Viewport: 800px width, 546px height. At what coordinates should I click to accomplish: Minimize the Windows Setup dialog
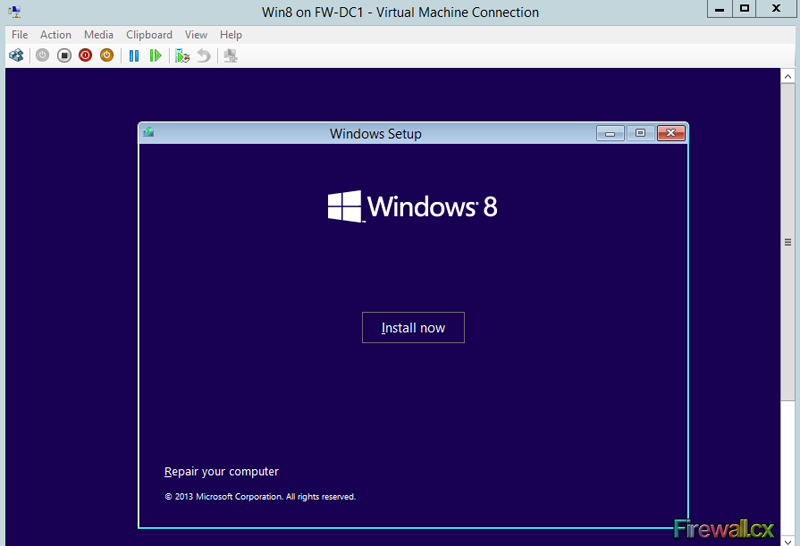tap(610, 134)
